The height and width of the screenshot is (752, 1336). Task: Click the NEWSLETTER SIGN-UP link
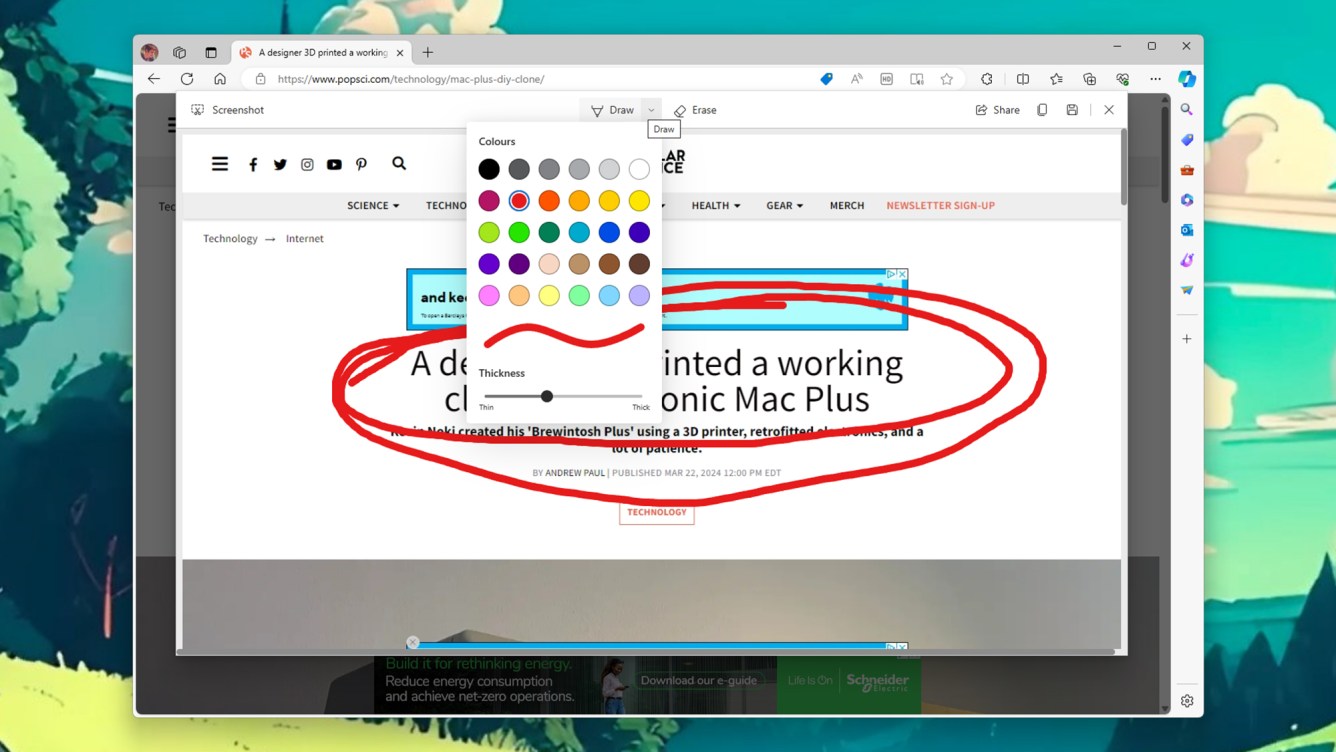(940, 206)
